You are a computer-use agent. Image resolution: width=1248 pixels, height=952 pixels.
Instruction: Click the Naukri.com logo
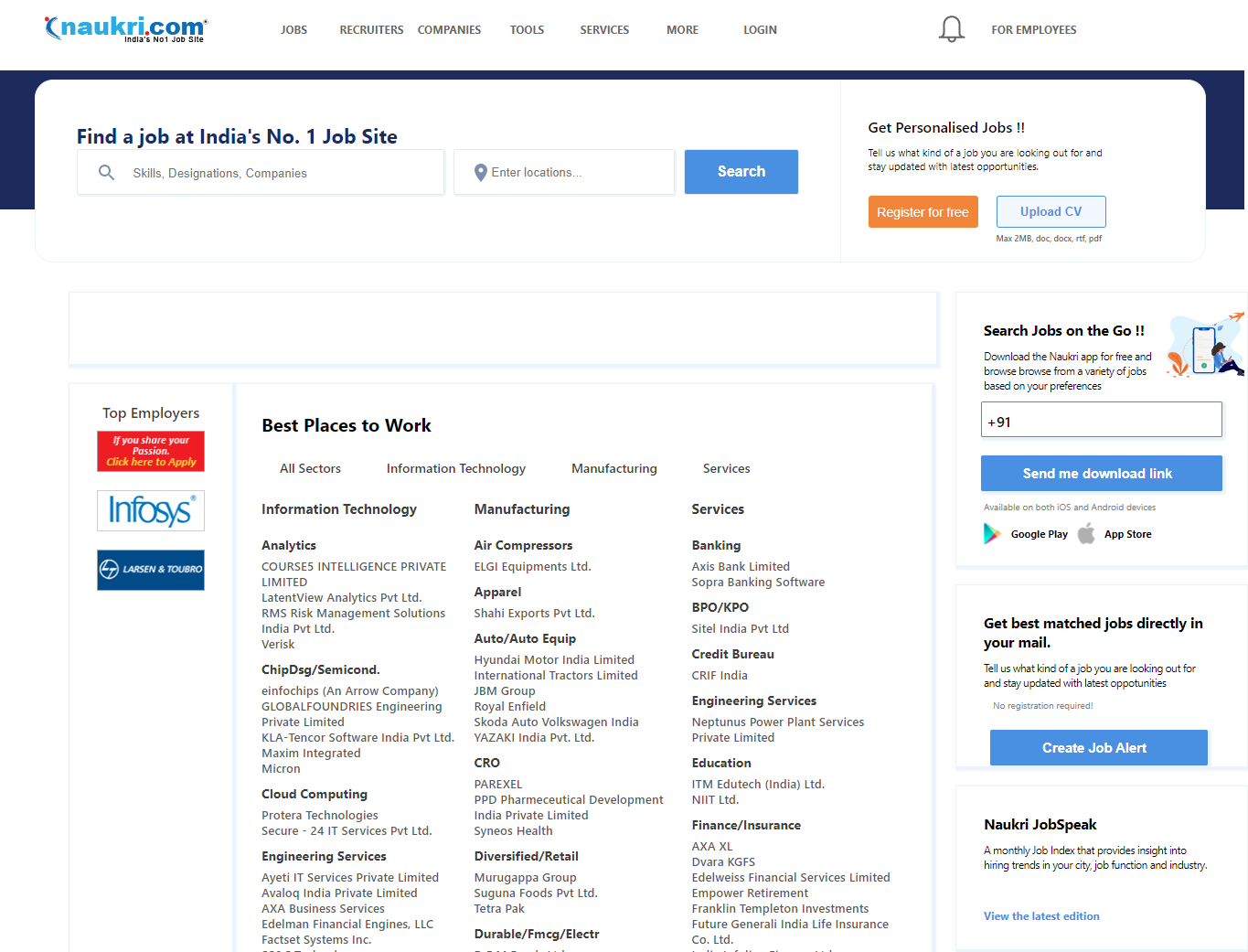tap(126, 28)
